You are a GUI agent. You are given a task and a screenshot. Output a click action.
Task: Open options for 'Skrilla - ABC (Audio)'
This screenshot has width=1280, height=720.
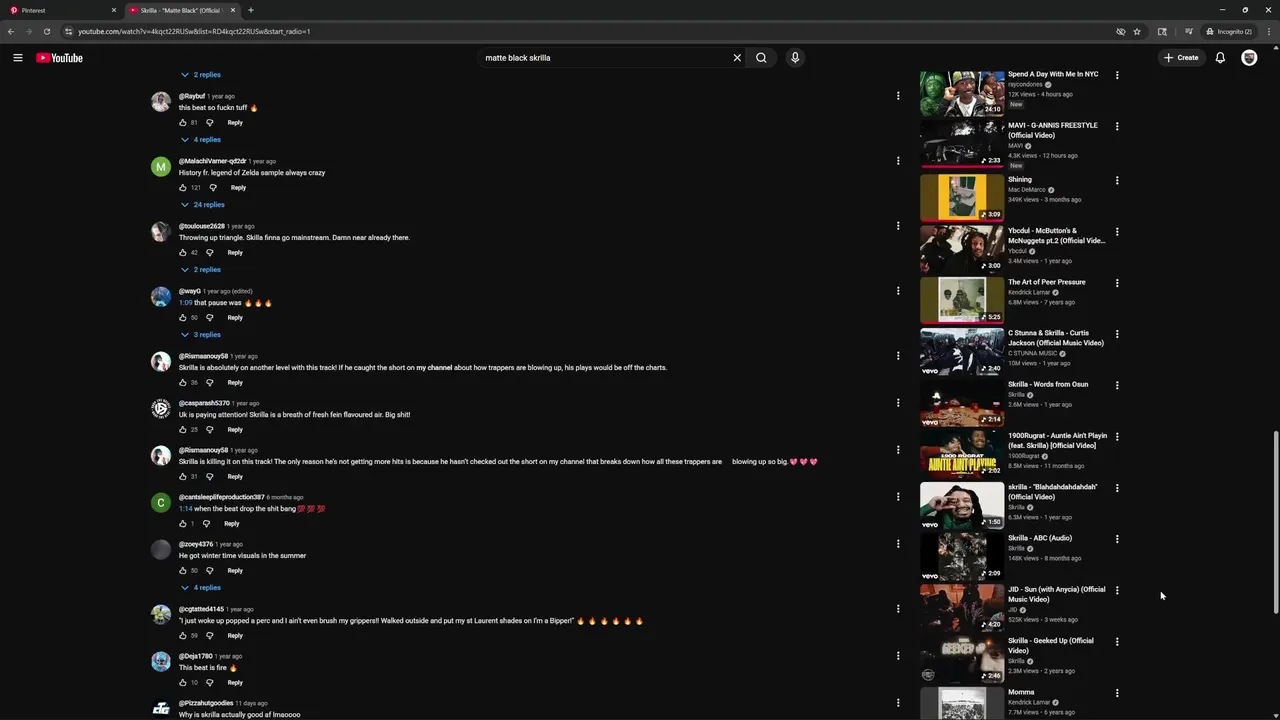(x=1117, y=539)
